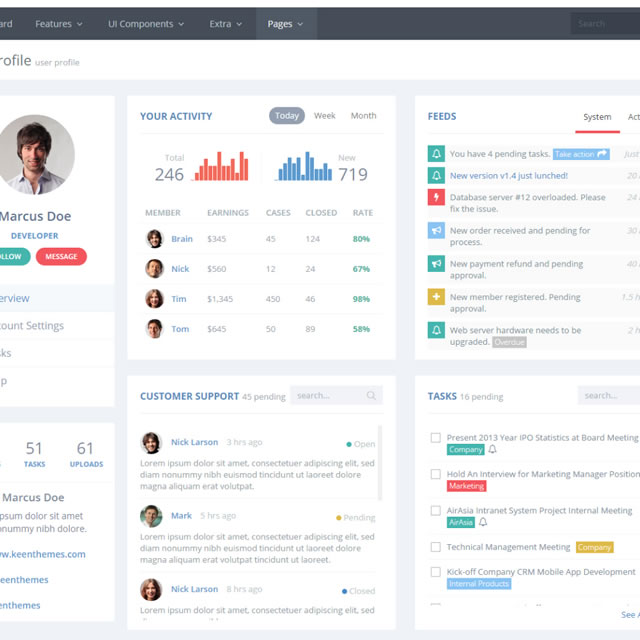The width and height of the screenshot is (640, 640).
Task: Open Tom's avatar in activity table
Action: pyautogui.click(x=154, y=329)
